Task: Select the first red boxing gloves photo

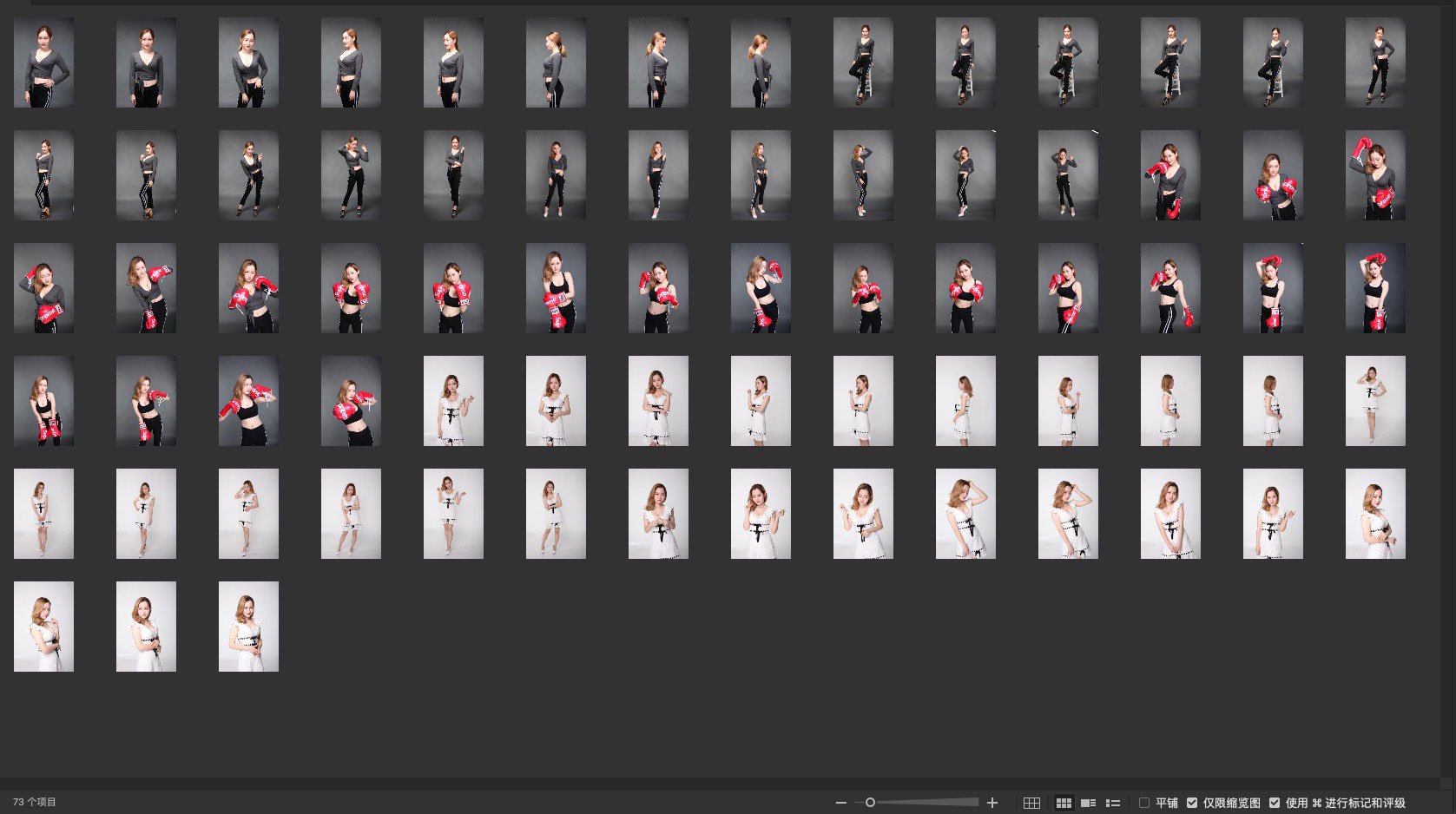Action: [1170, 175]
